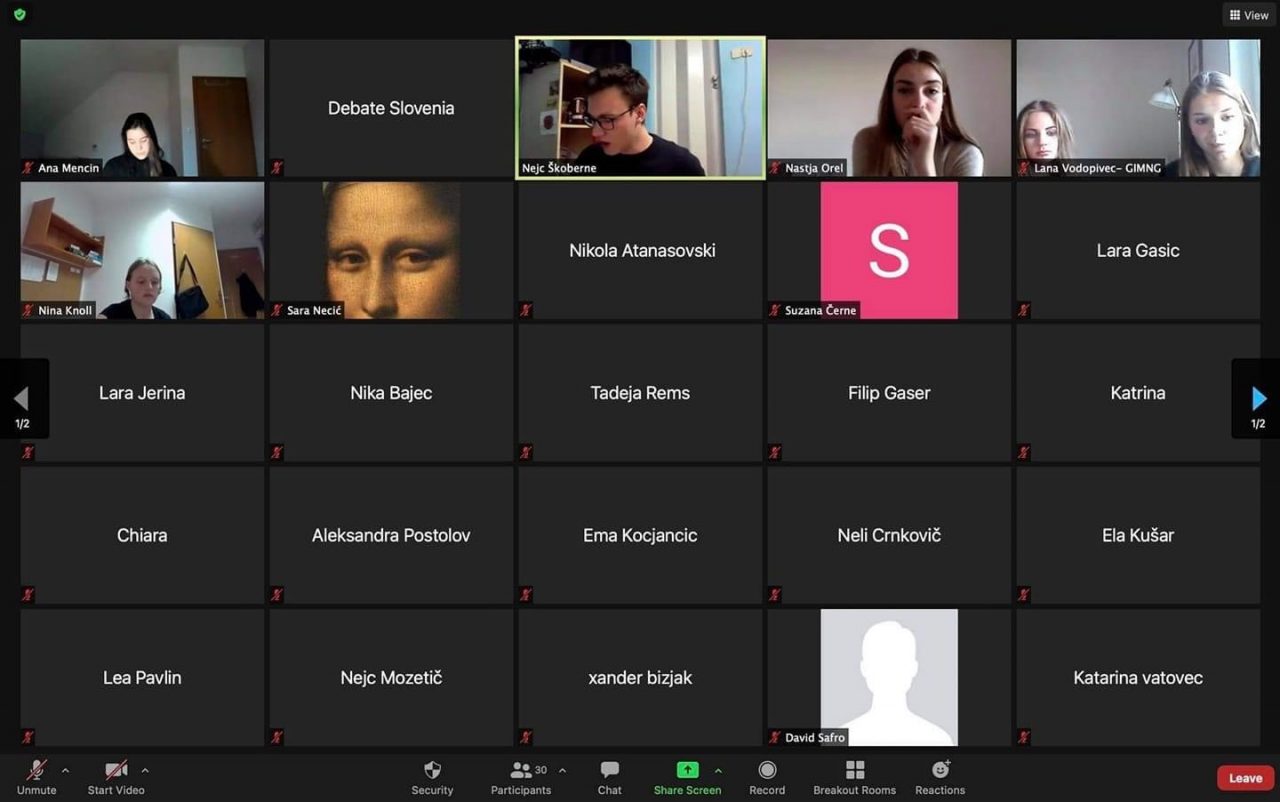Screen dimensions: 1280x802
Task: Click muted mic icon on Nika Bajec tile
Action: pyautogui.click(x=277, y=453)
